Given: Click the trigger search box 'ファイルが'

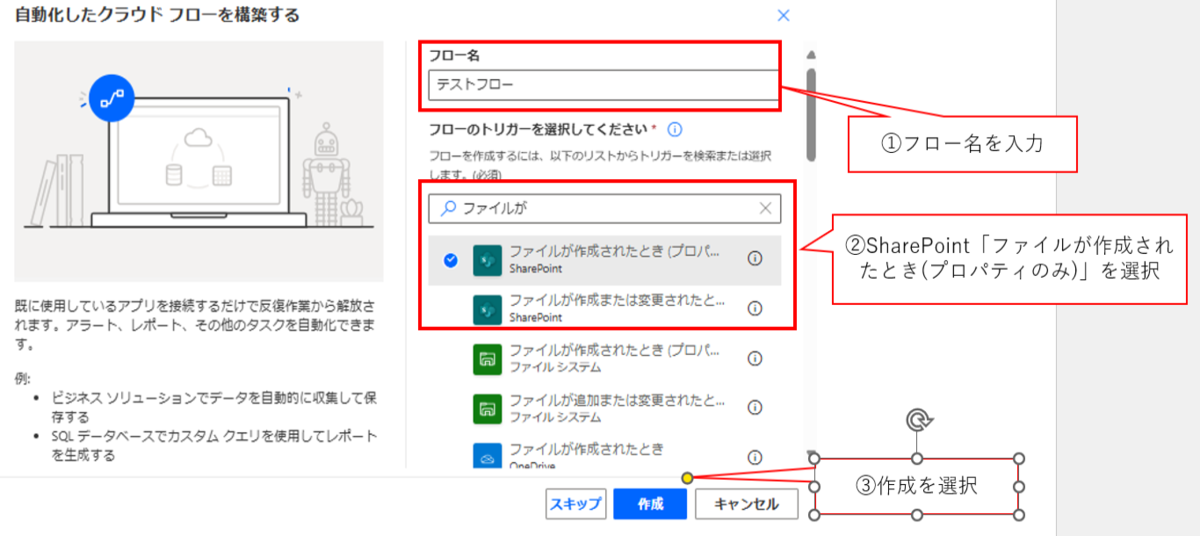Looking at the screenshot, I should [604, 208].
